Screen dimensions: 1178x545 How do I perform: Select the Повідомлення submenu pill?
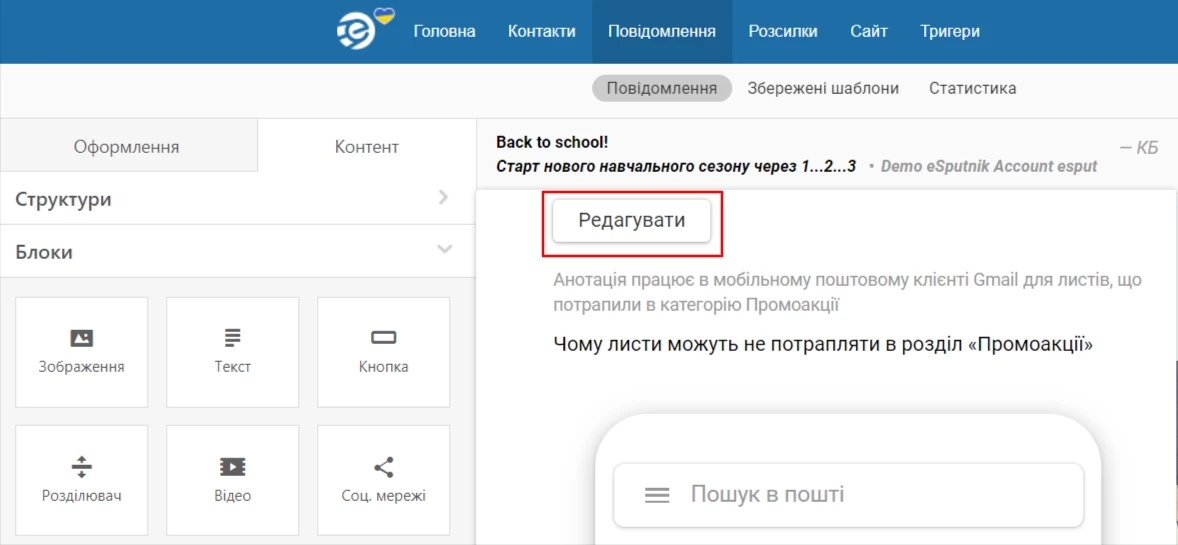tap(662, 89)
